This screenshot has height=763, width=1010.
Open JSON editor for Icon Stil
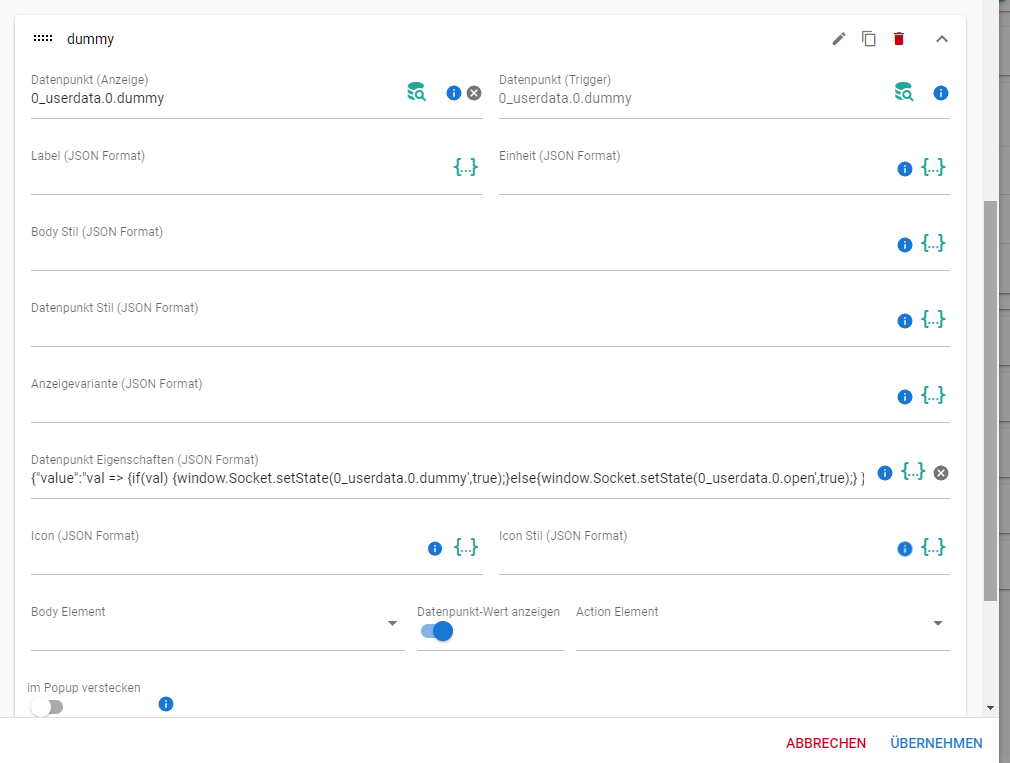tap(933, 547)
